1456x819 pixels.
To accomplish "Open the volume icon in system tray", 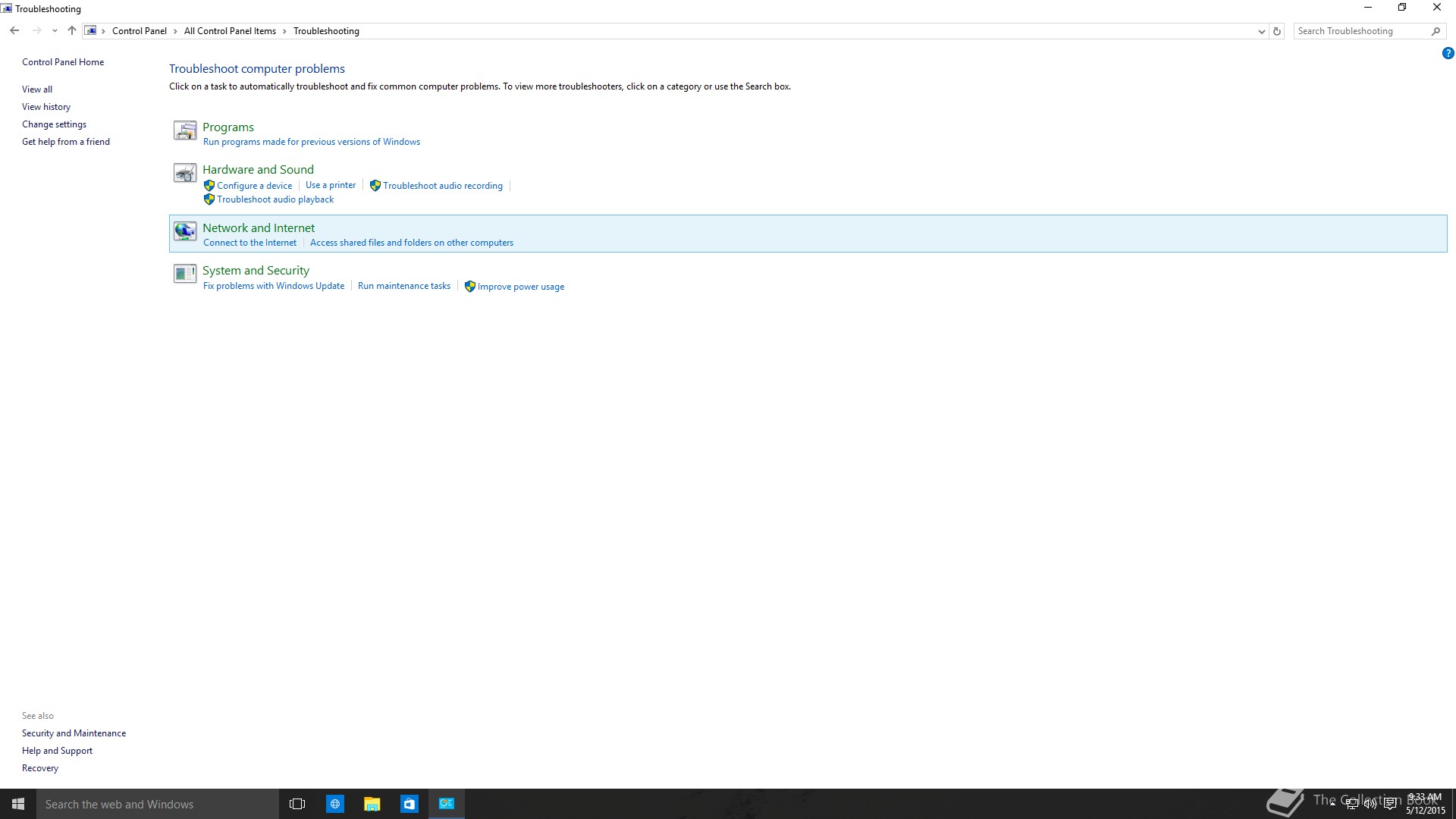I will coord(1370,805).
